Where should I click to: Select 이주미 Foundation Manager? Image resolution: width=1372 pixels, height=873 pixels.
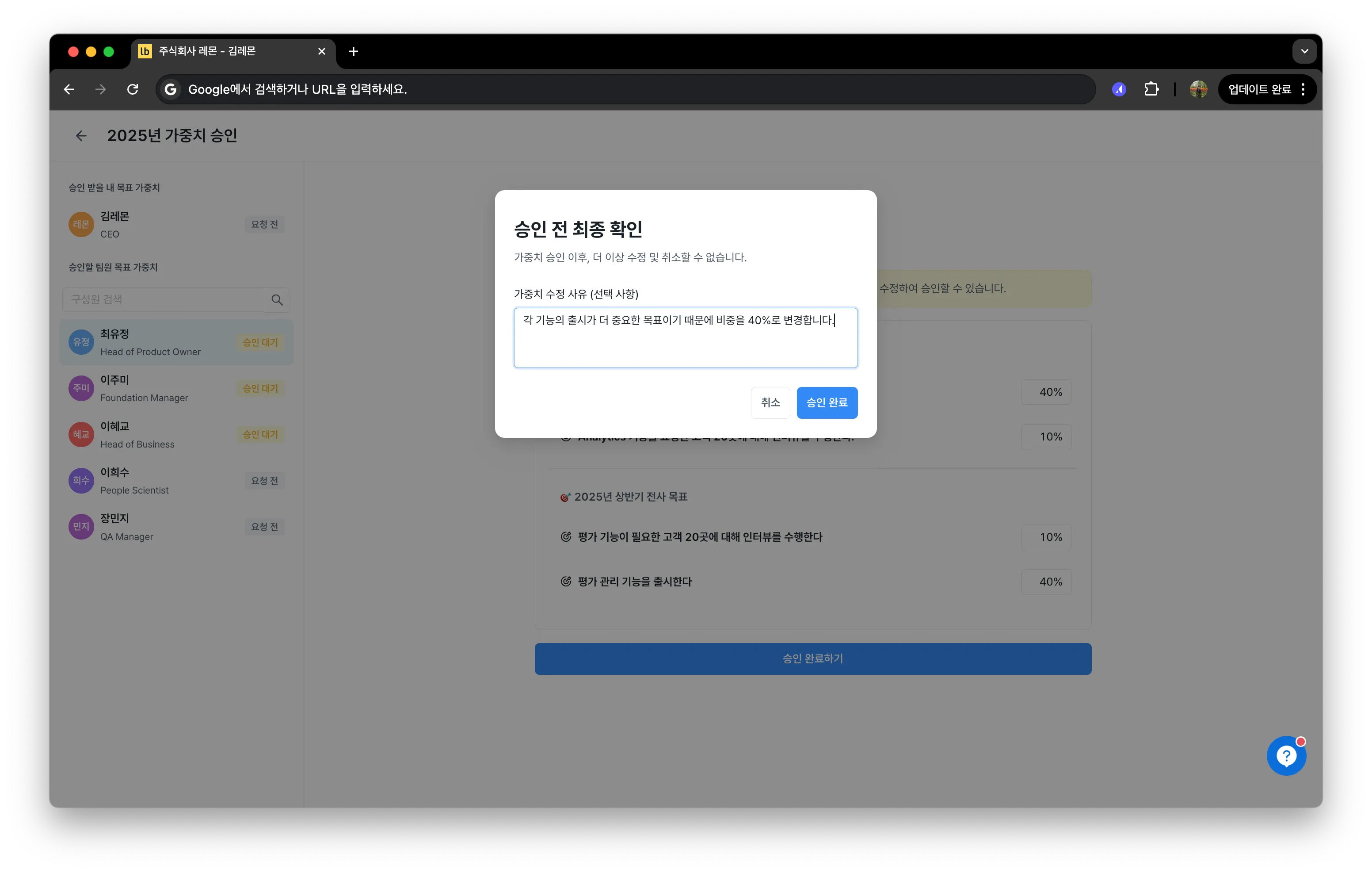pos(176,389)
